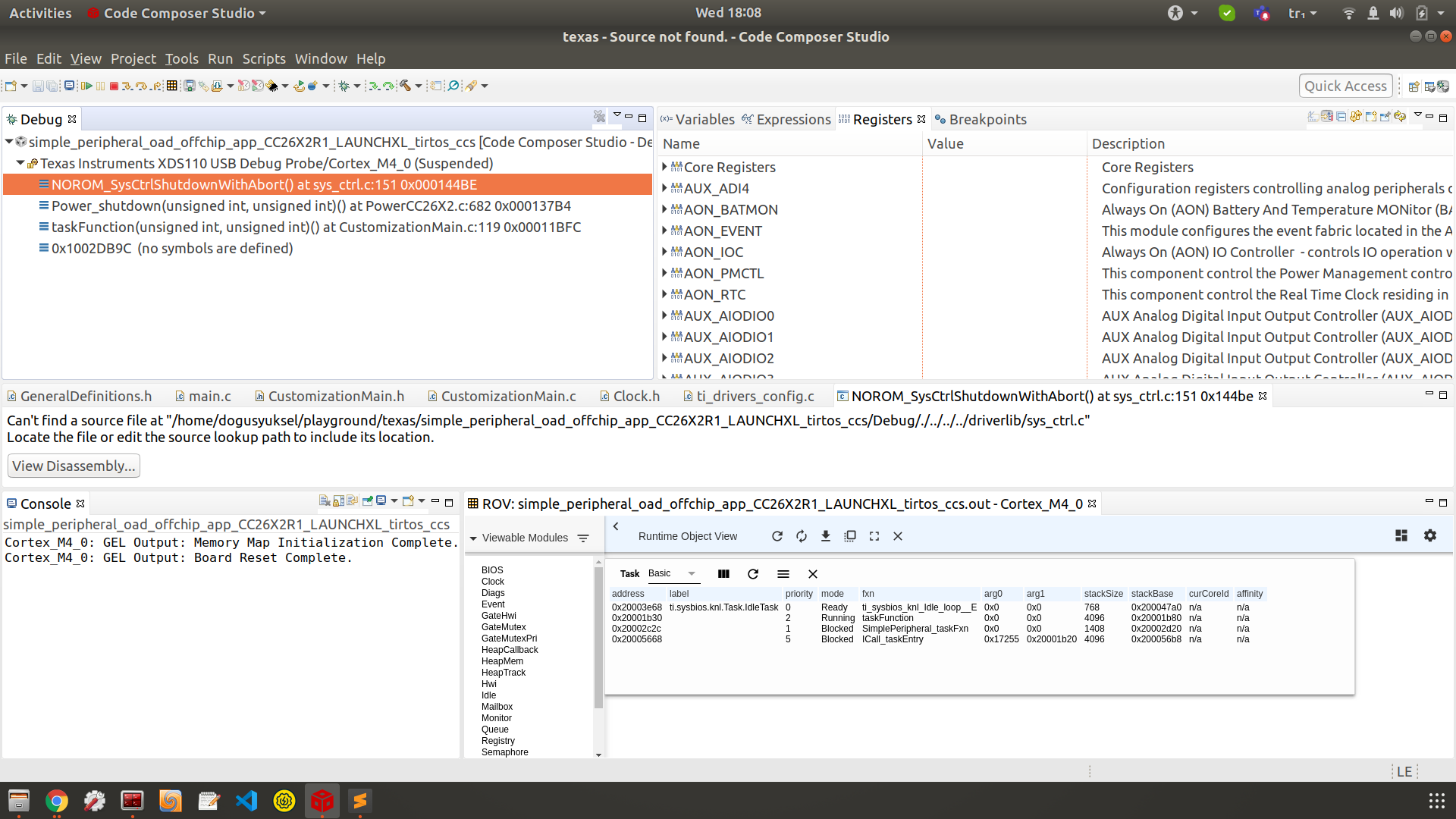Close the Task table view
The image size is (1456, 819).
coord(813,574)
